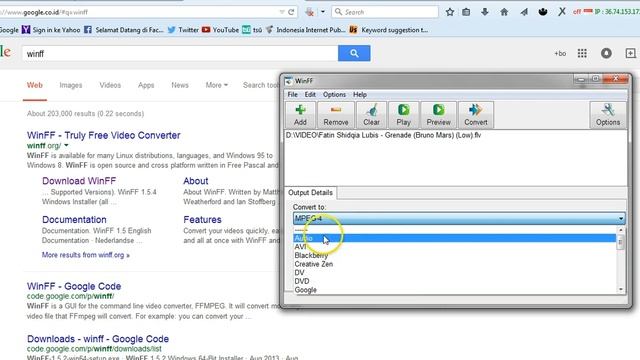Screen dimensions: 640x360
Task: Select DV in the Convert to list
Action: (x=455, y=273)
